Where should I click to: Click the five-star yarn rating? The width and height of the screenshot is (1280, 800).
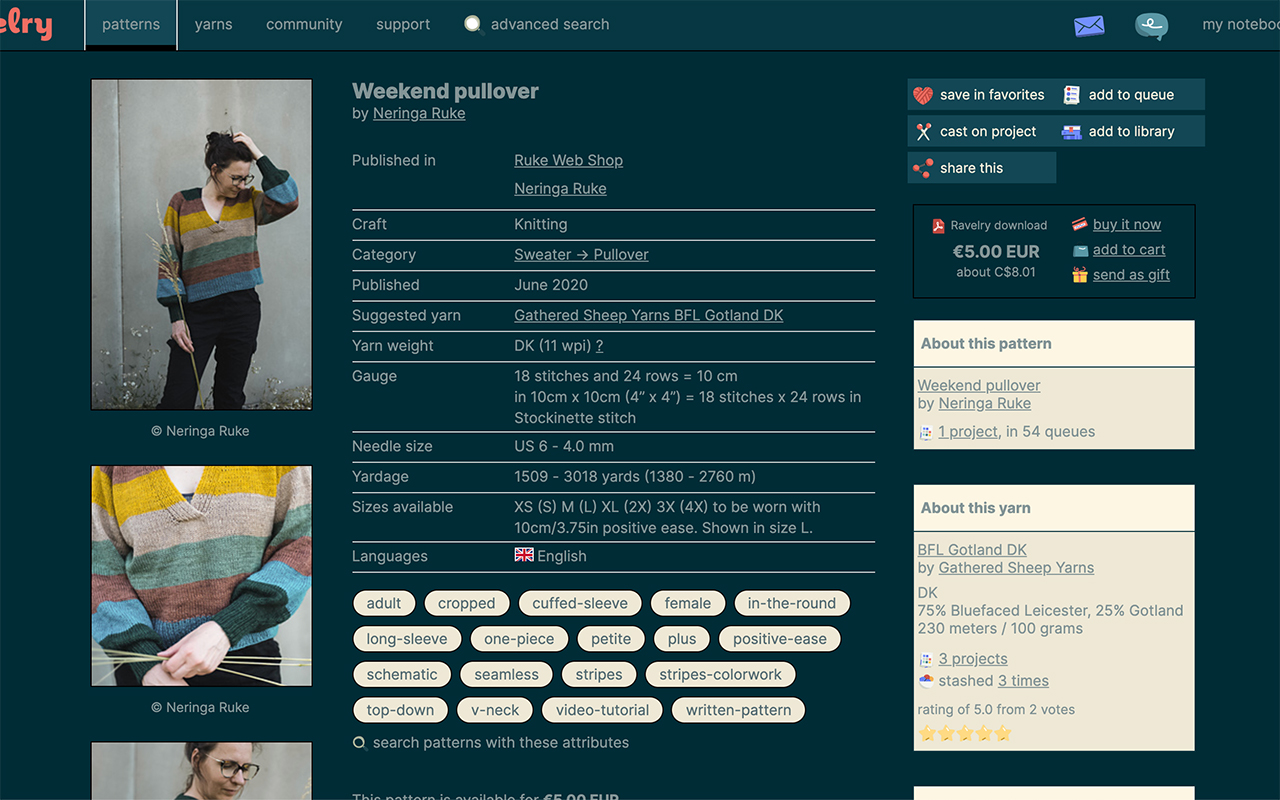(x=965, y=733)
